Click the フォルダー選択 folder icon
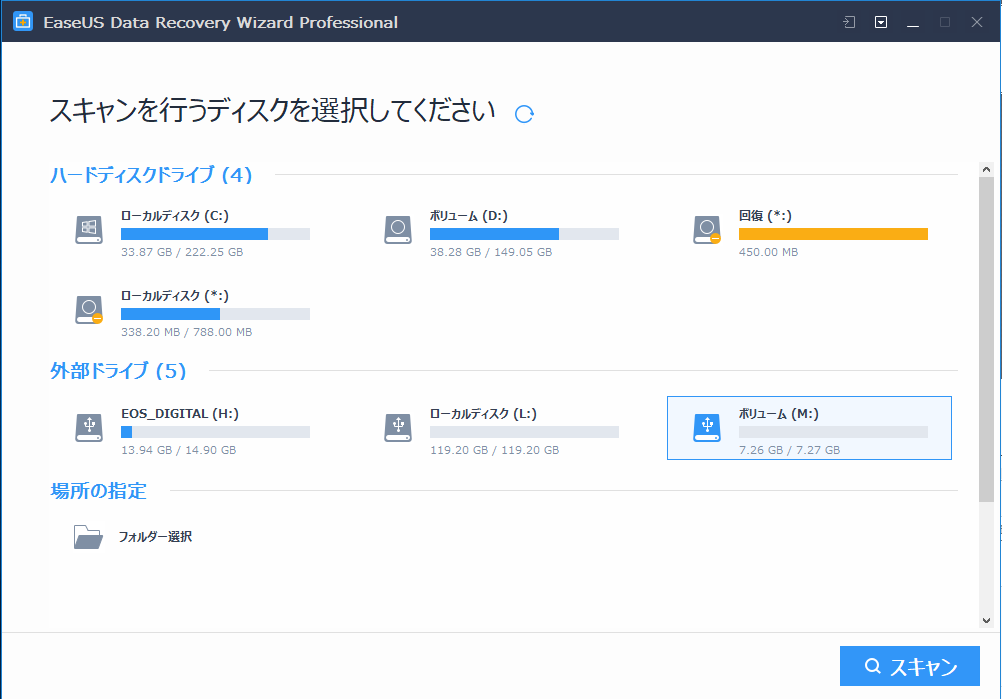The height and width of the screenshot is (699, 1002). (x=88, y=537)
